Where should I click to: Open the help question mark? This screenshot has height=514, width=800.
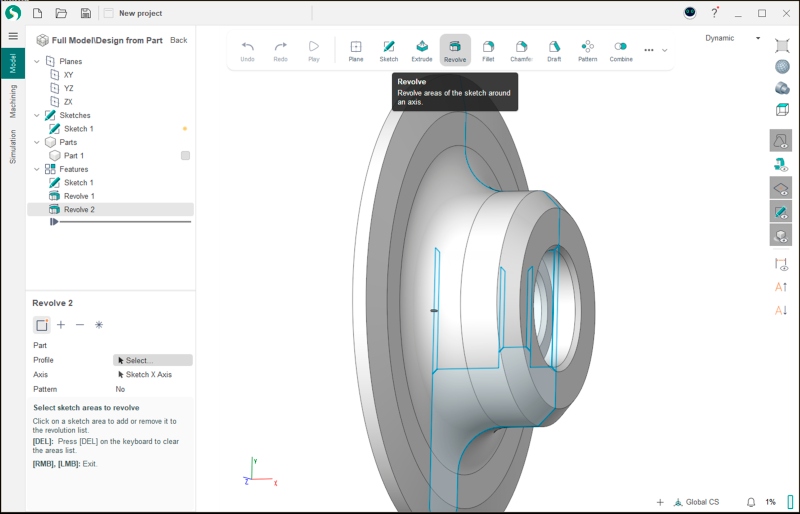[x=715, y=13]
